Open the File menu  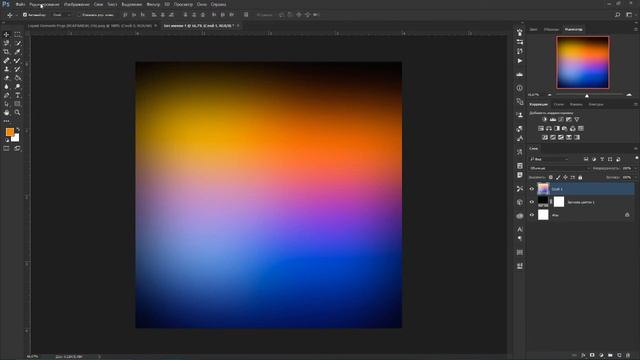tap(20, 4)
